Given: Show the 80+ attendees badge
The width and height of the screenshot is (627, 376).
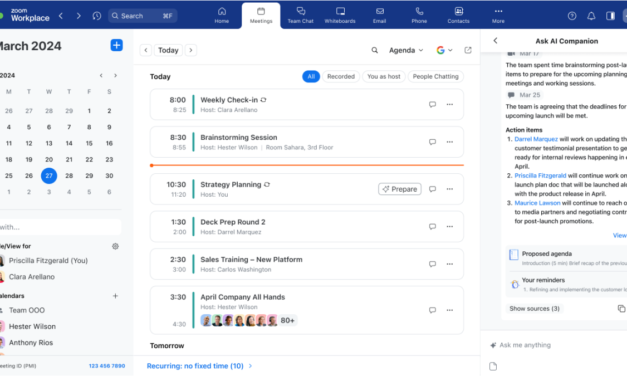Looking at the screenshot, I should click(x=288, y=320).
